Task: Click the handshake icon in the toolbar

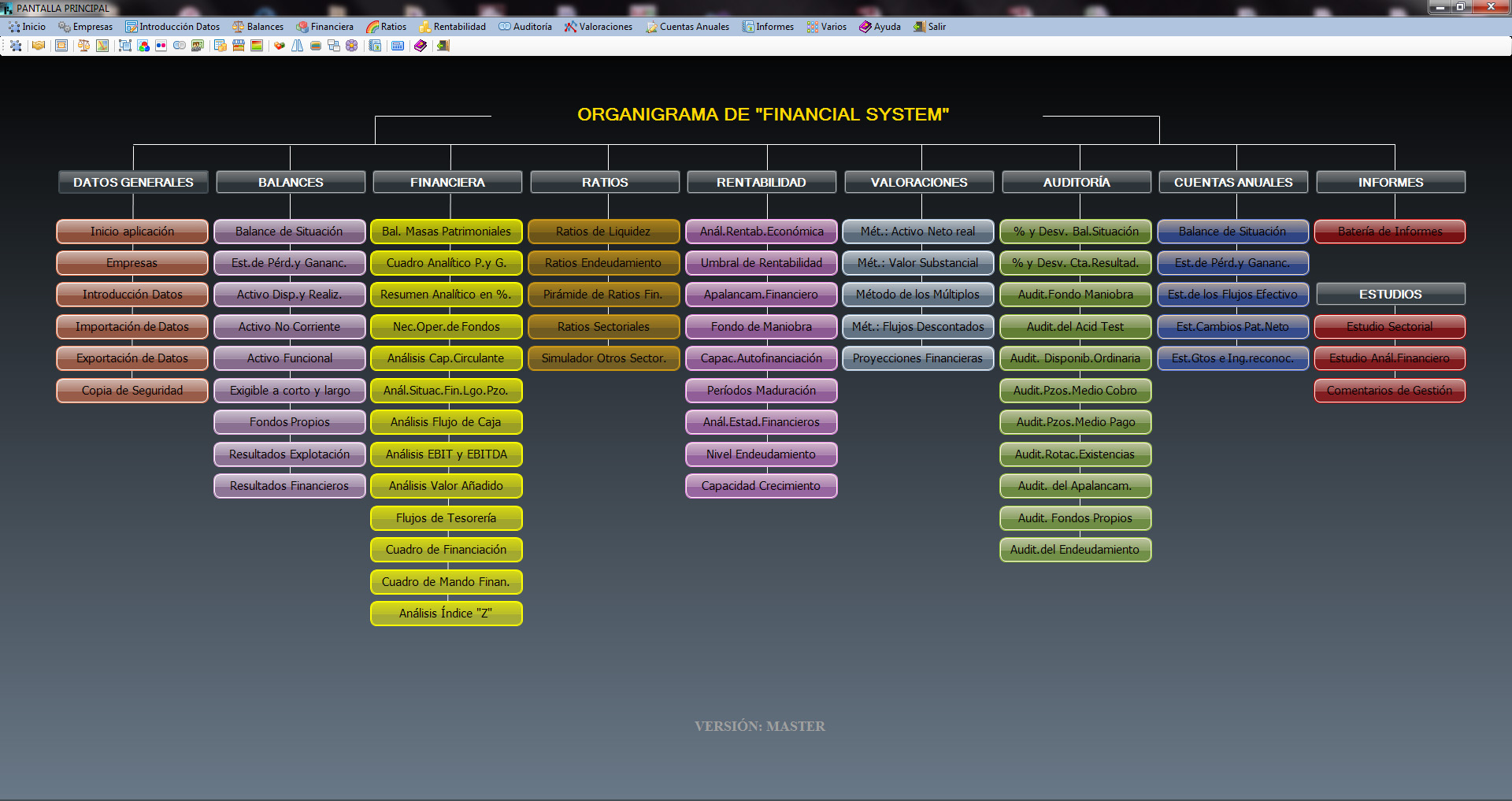Action: pos(39,46)
